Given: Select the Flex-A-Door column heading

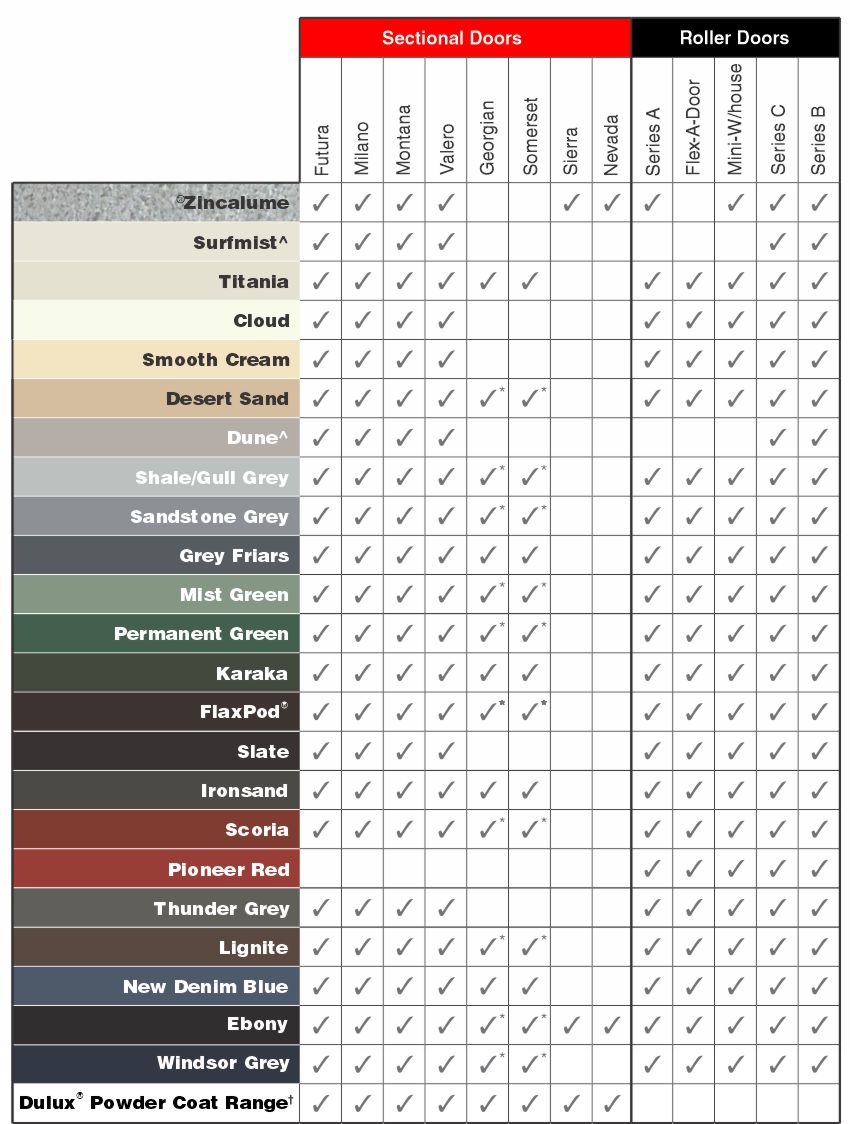Looking at the screenshot, I should coord(692,127).
